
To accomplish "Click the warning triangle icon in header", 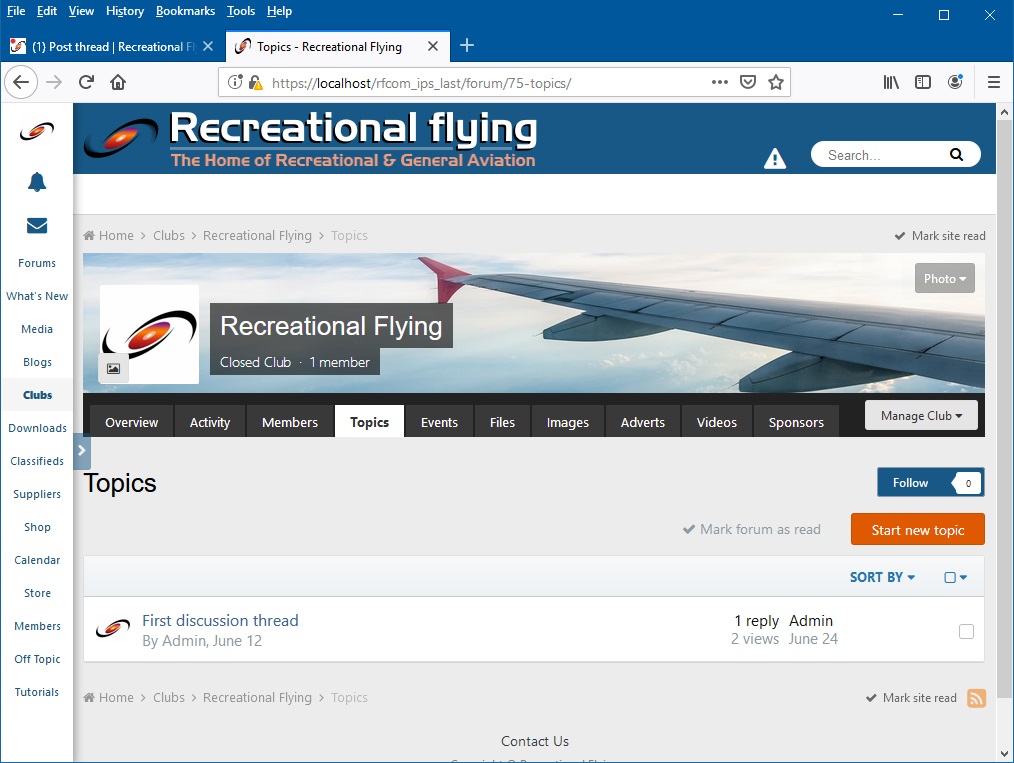I will [x=775, y=158].
